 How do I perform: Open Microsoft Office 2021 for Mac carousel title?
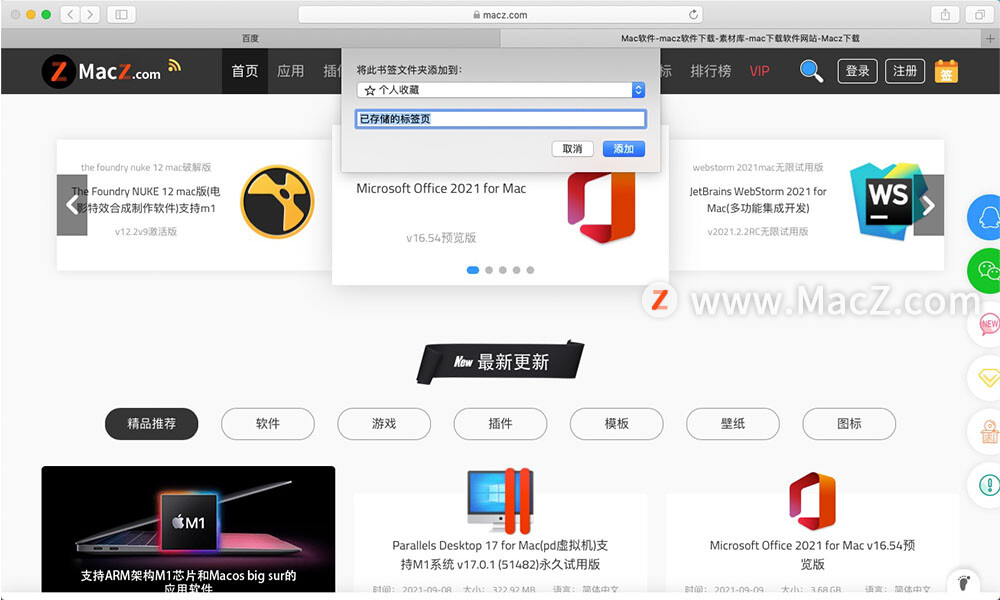pos(441,188)
